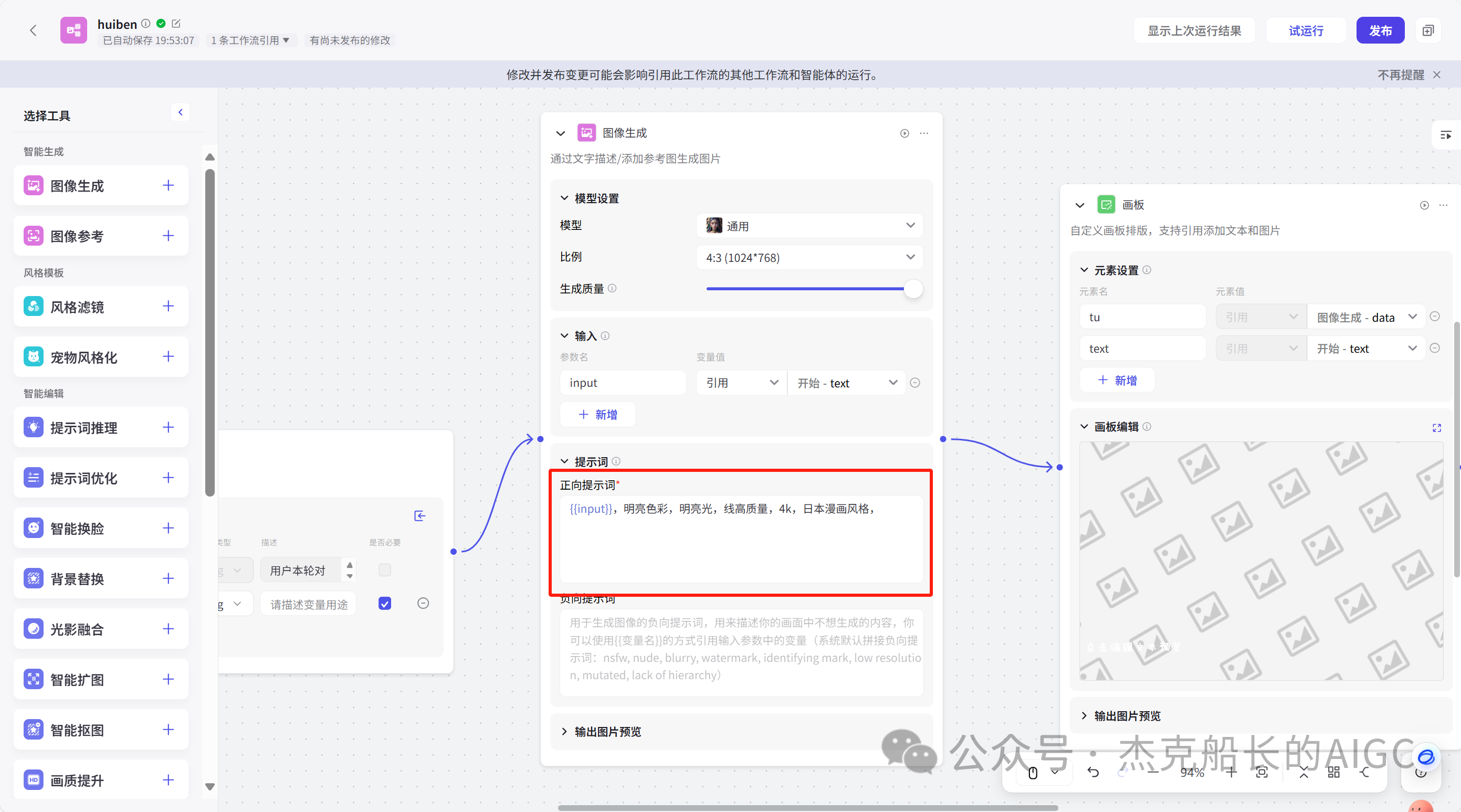Image resolution: width=1461 pixels, height=812 pixels.
Task: Click 新增 to add an input parameter
Action: coord(597,414)
